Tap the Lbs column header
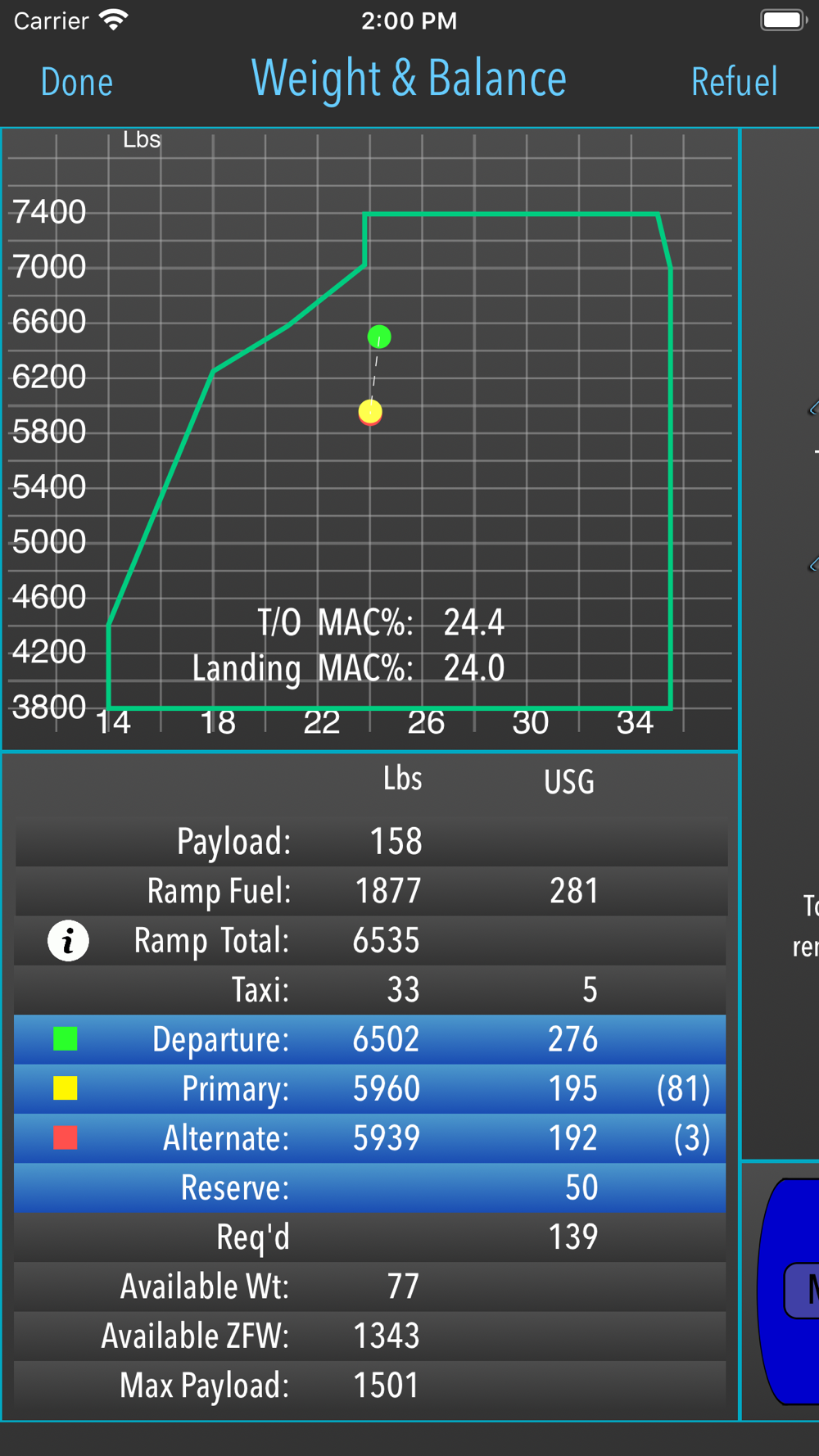The image size is (819, 1456). (x=403, y=778)
